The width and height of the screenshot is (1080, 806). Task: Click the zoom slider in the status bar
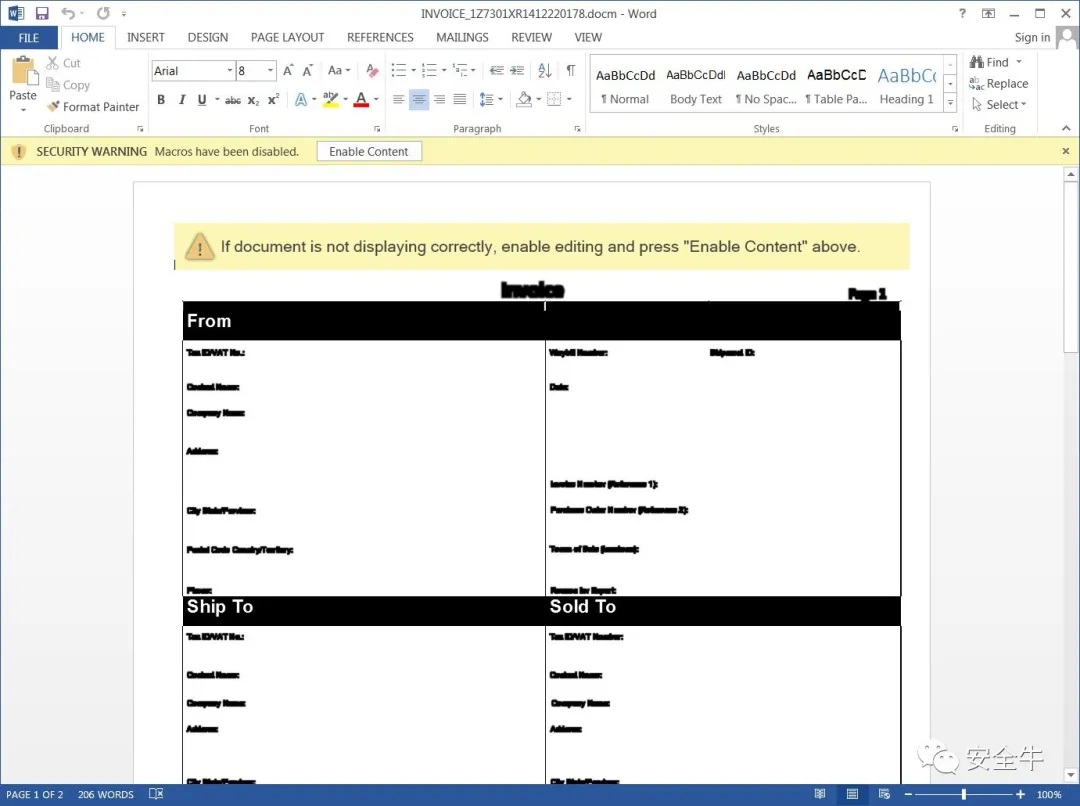pyautogui.click(x=963, y=795)
